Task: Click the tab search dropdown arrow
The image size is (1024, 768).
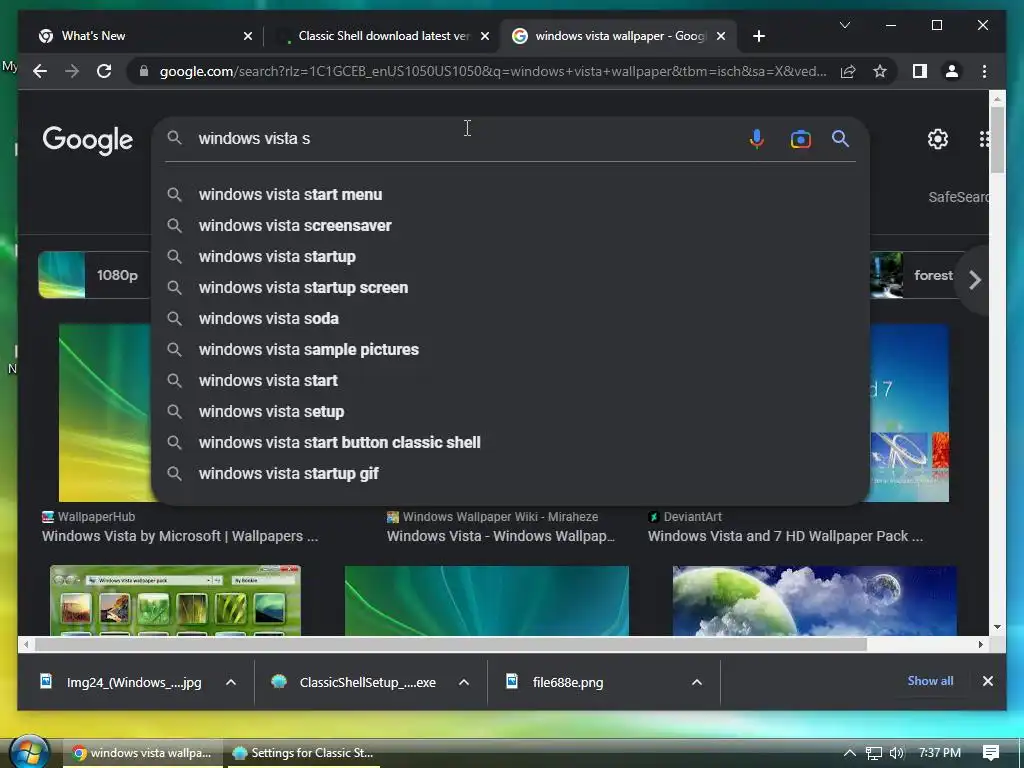Action: coord(844,25)
